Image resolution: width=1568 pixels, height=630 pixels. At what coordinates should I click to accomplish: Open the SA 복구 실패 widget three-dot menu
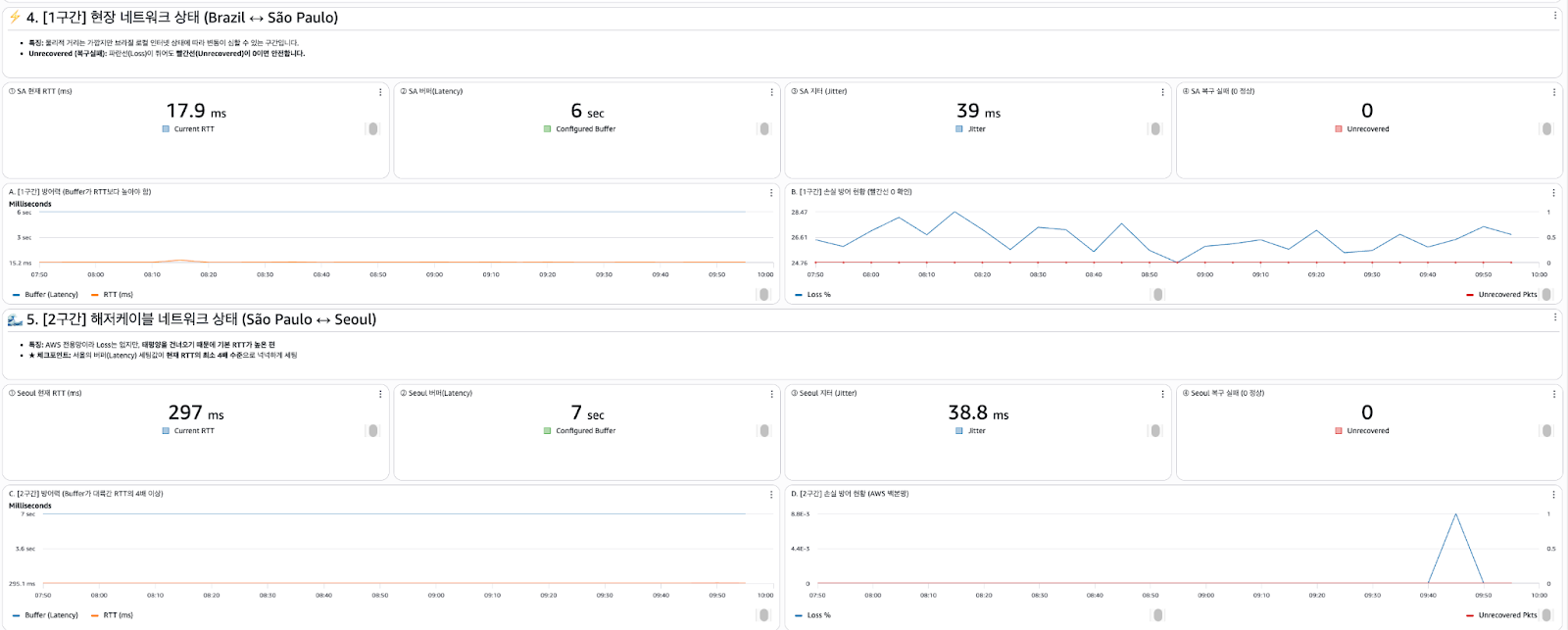tap(1553, 92)
